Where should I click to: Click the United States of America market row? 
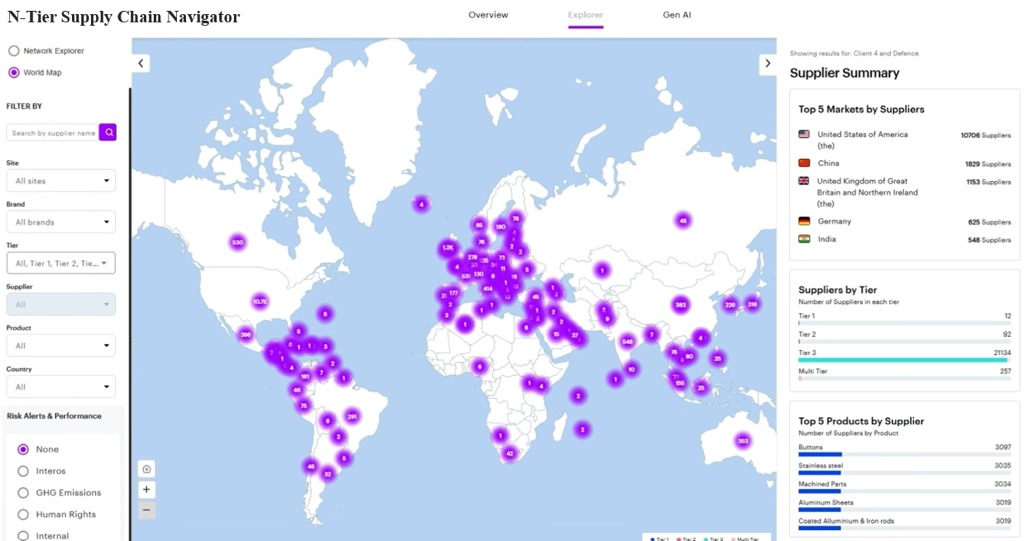(904, 140)
